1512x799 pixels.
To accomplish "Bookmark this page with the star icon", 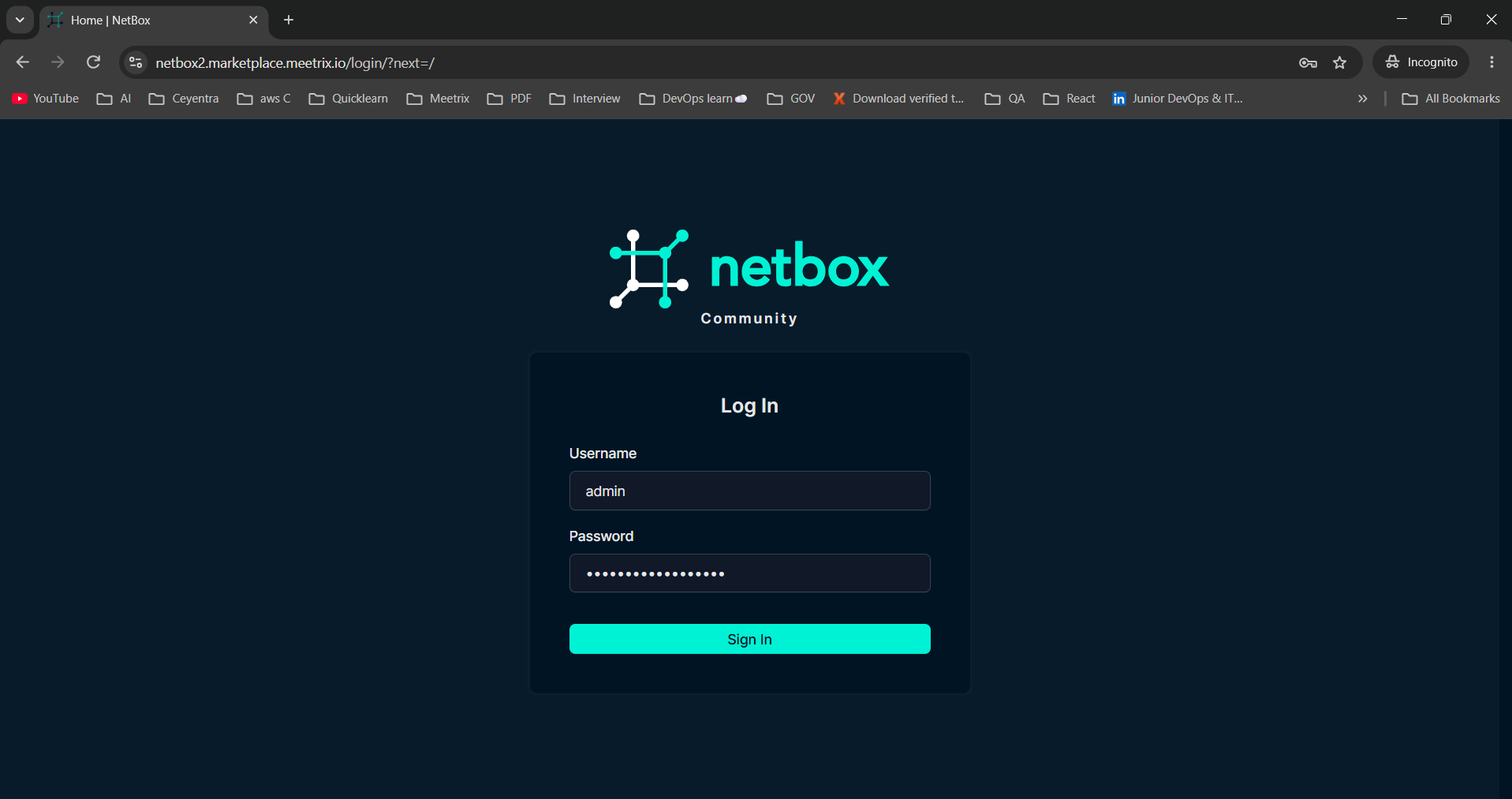I will 1340,63.
